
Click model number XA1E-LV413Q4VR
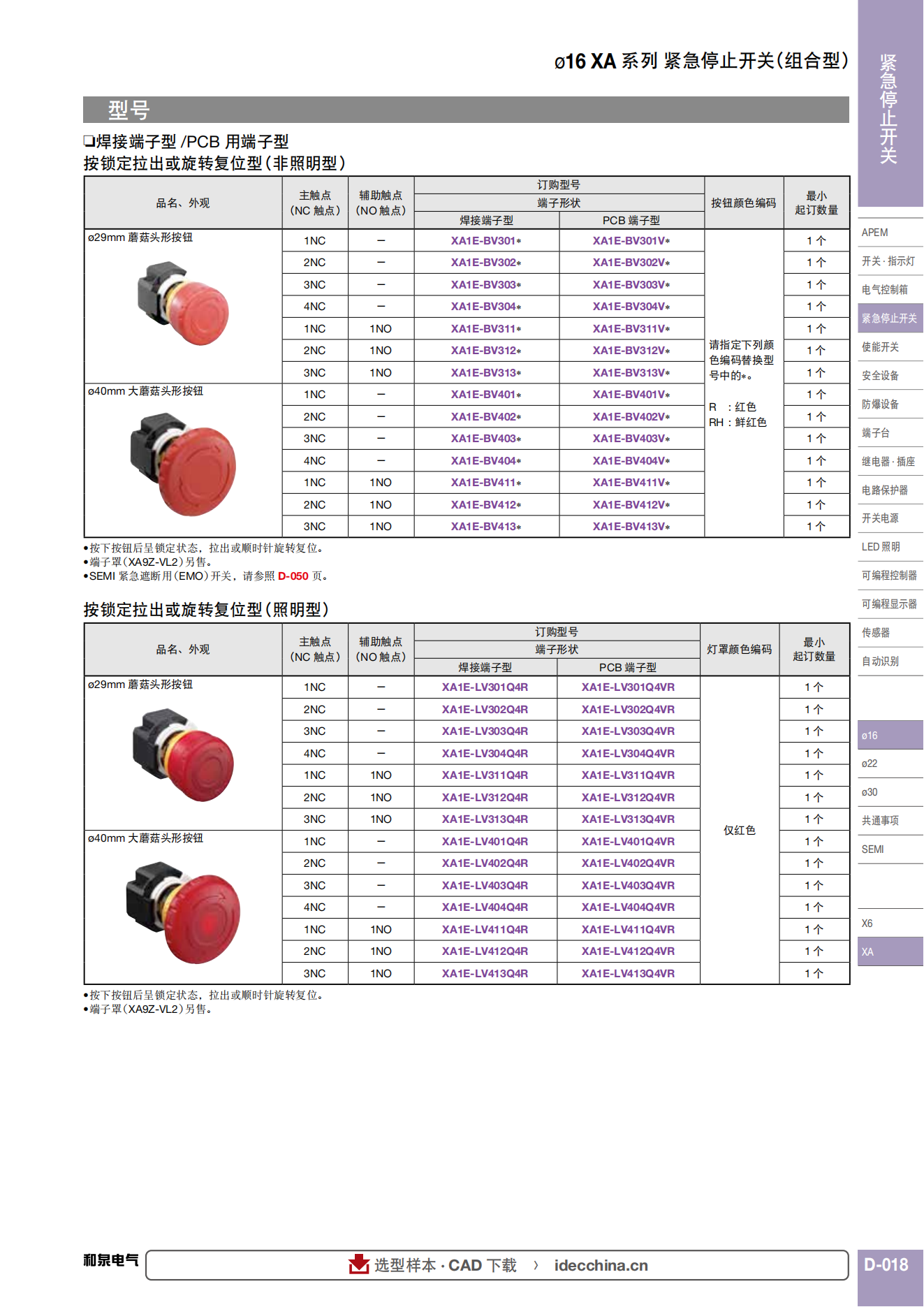pos(628,974)
